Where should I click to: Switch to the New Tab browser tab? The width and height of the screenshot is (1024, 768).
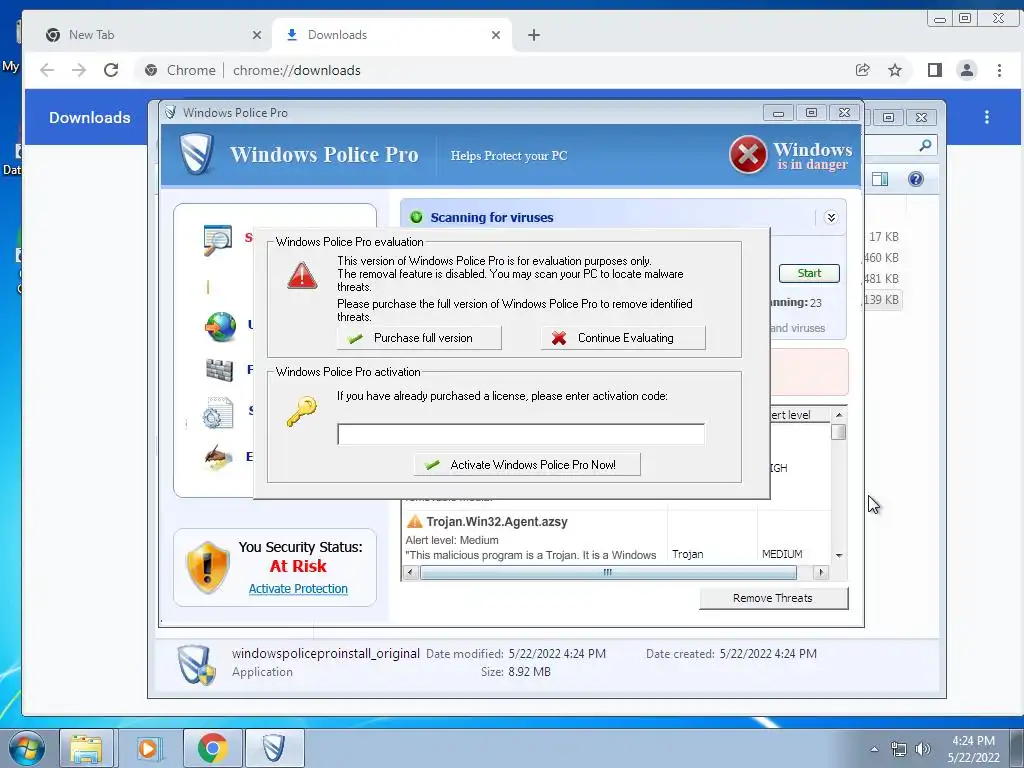coord(153,35)
